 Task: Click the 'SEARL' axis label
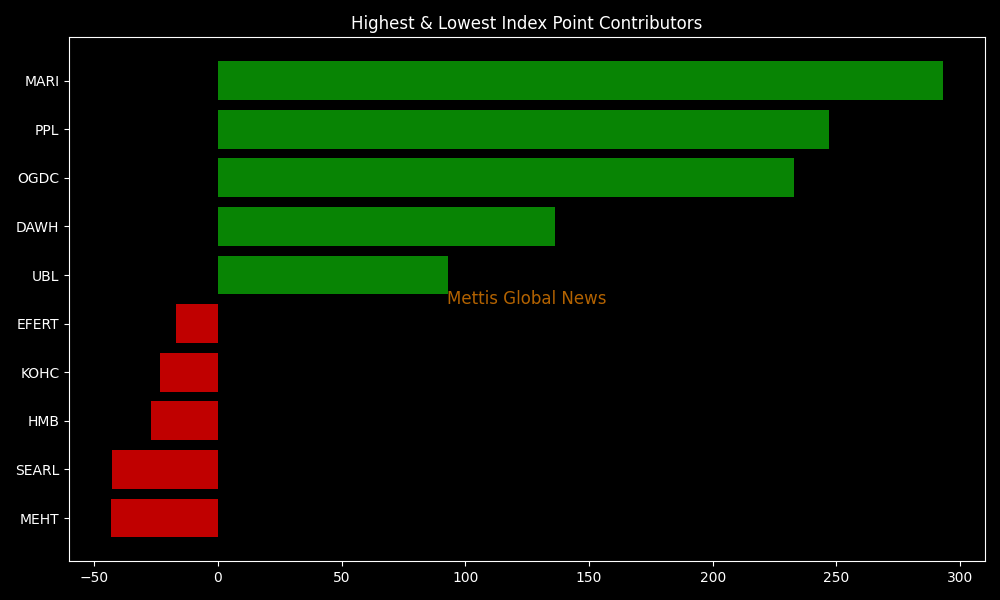(x=38, y=471)
